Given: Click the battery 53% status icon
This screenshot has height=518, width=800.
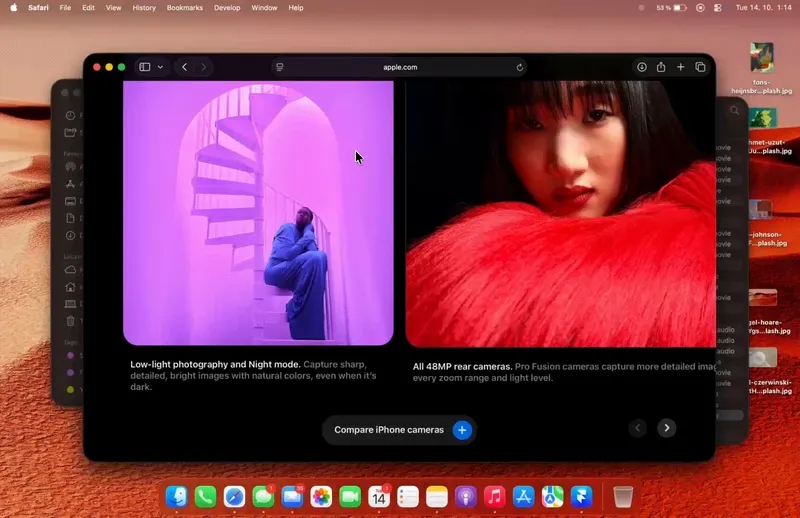Looking at the screenshot, I should [671, 8].
